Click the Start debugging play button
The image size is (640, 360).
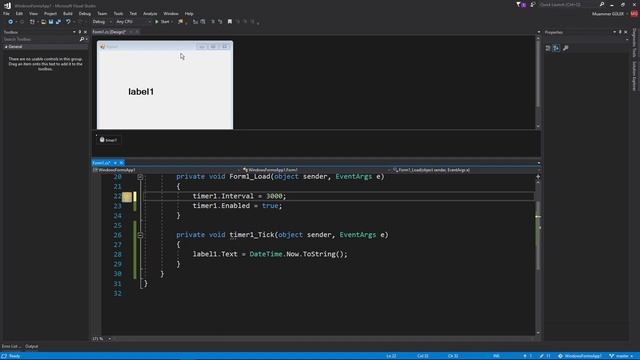tap(162, 22)
